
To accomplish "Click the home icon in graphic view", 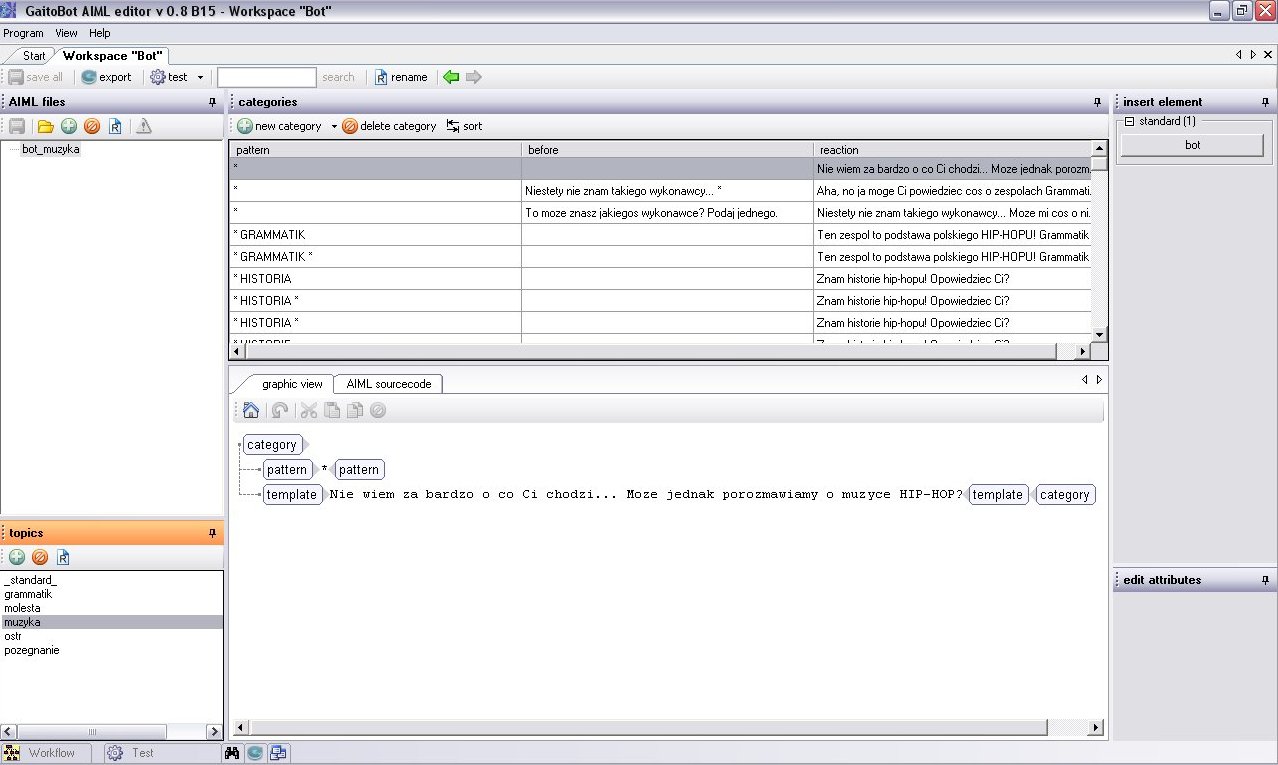I will click(251, 410).
